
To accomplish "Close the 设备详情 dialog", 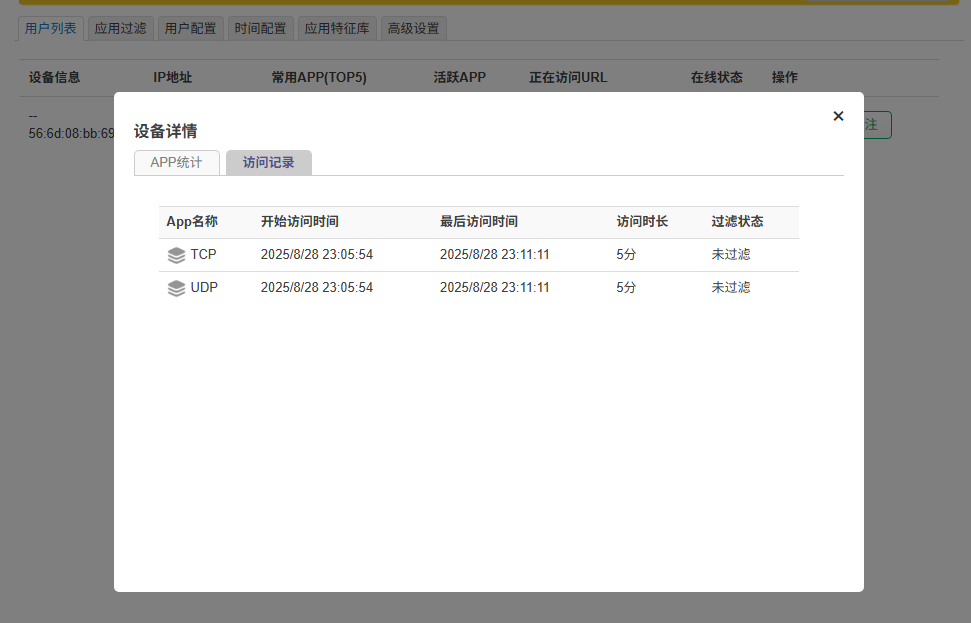I will [x=838, y=116].
